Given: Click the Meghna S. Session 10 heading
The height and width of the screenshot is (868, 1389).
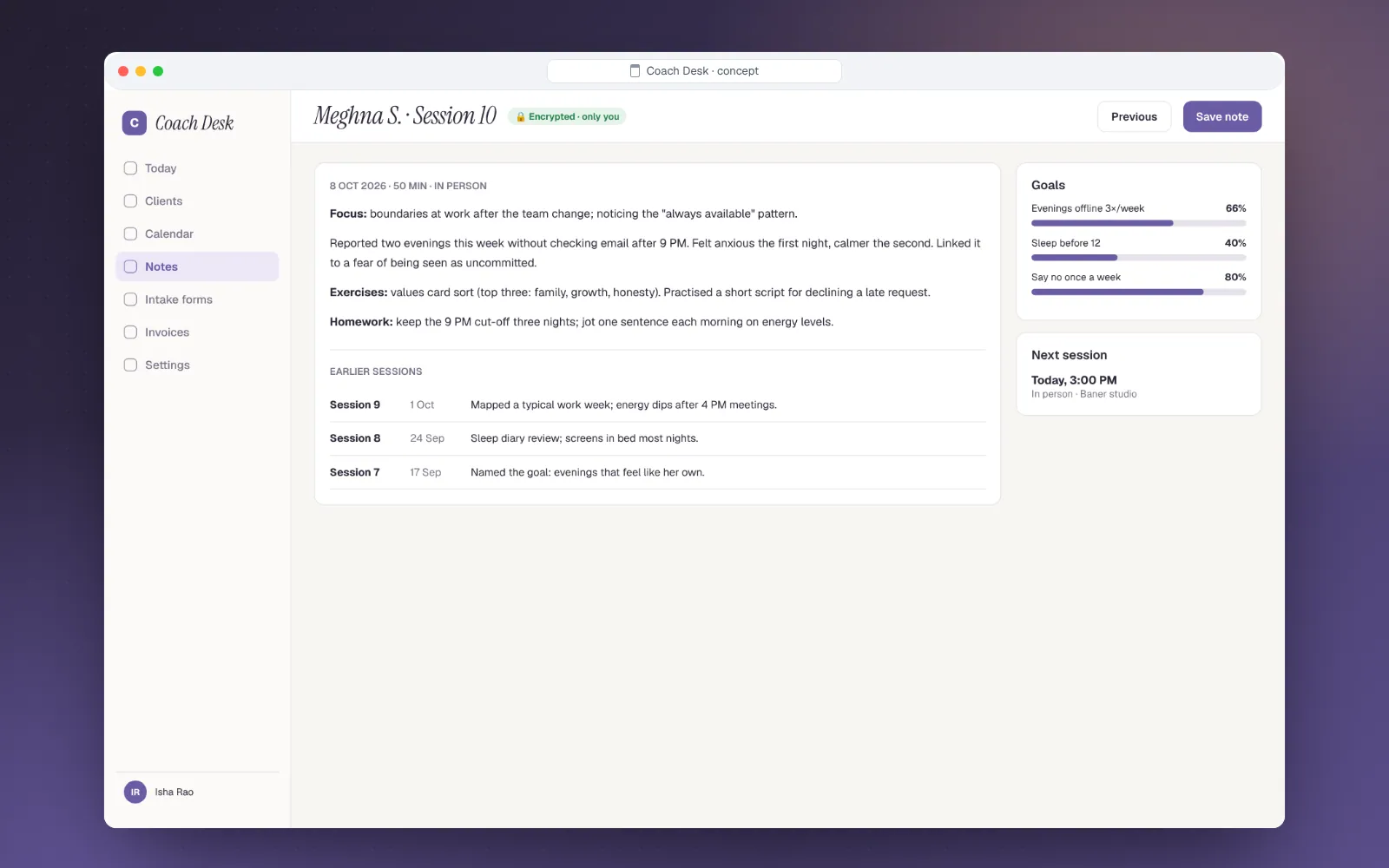Looking at the screenshot, I should [405, 115].
